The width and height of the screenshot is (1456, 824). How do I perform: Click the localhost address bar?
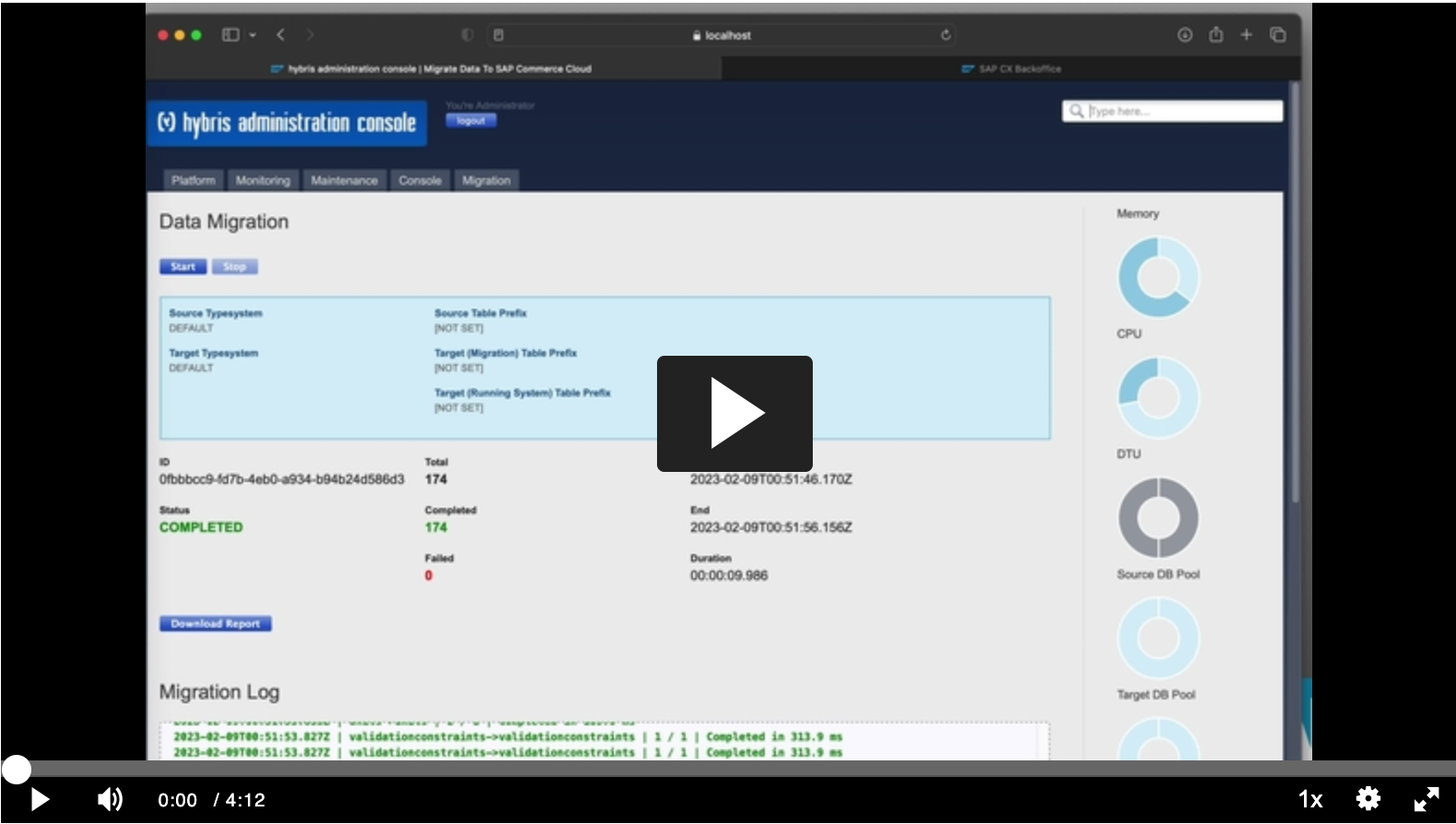(x=722, y=35)
